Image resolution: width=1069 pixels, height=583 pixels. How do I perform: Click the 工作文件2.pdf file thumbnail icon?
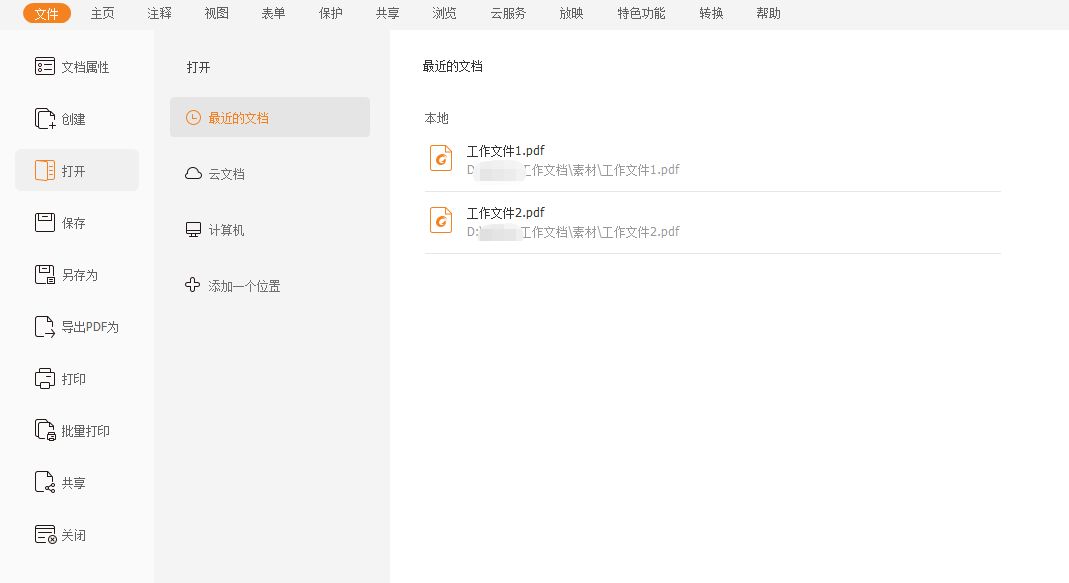441,219
